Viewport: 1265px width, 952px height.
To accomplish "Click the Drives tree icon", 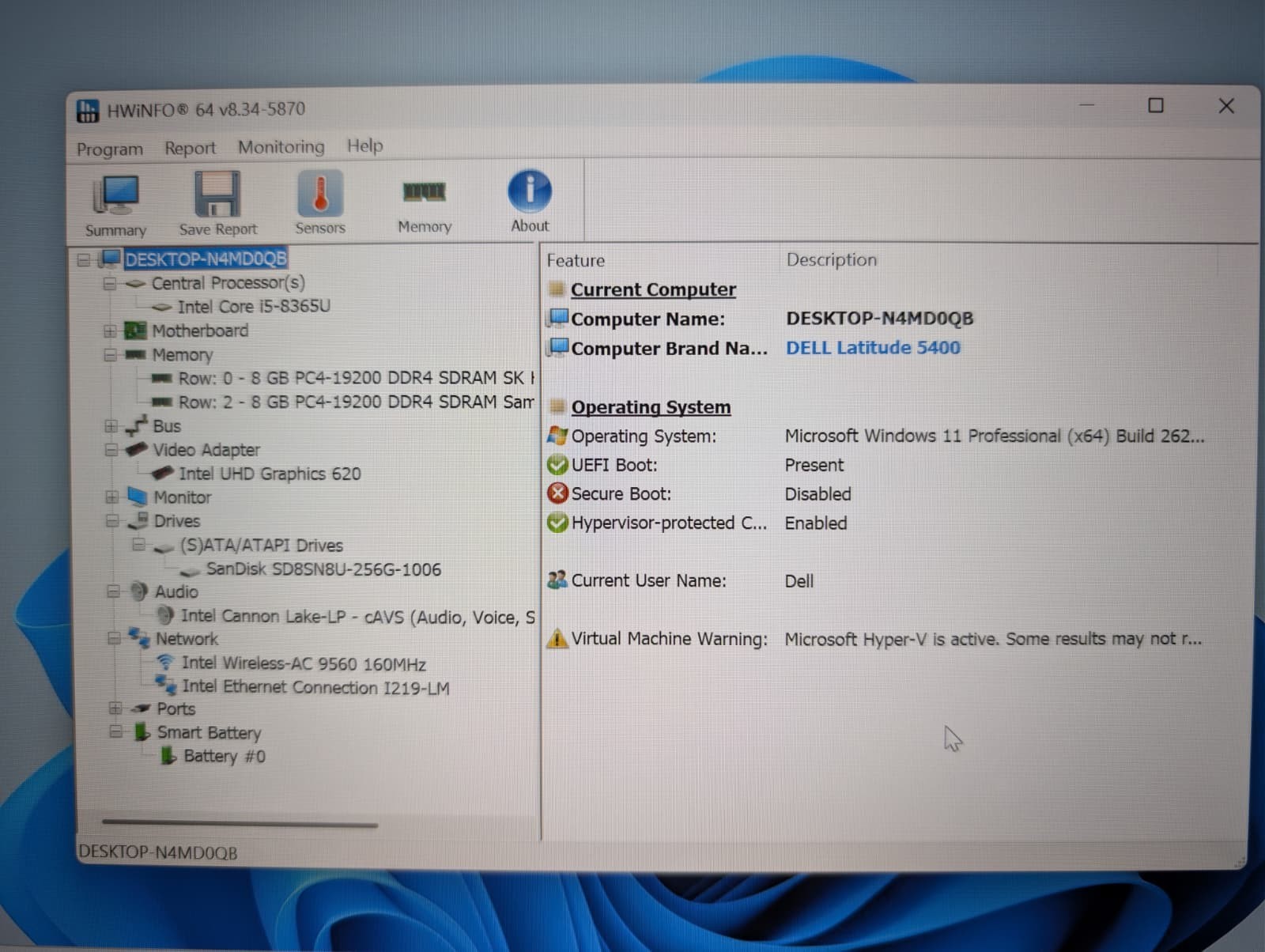I will pyautogui.click(x=138, y=520).
